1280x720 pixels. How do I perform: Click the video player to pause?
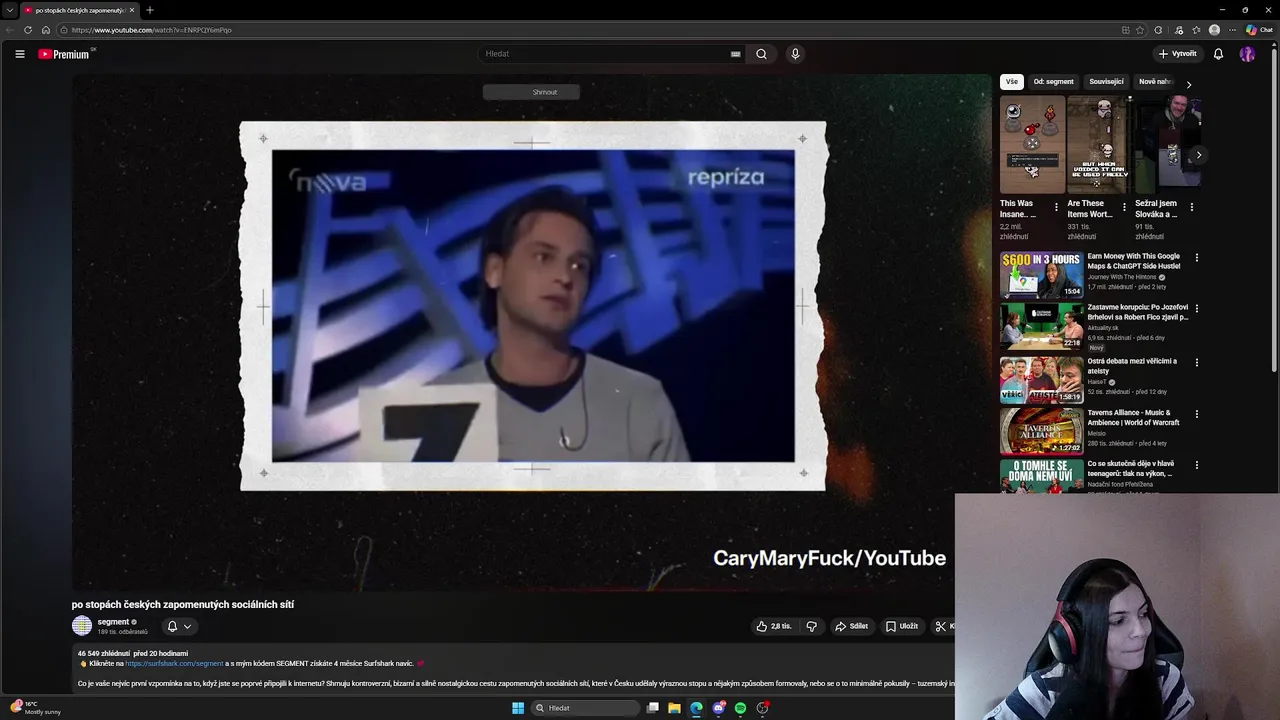(x=531, y=332)
